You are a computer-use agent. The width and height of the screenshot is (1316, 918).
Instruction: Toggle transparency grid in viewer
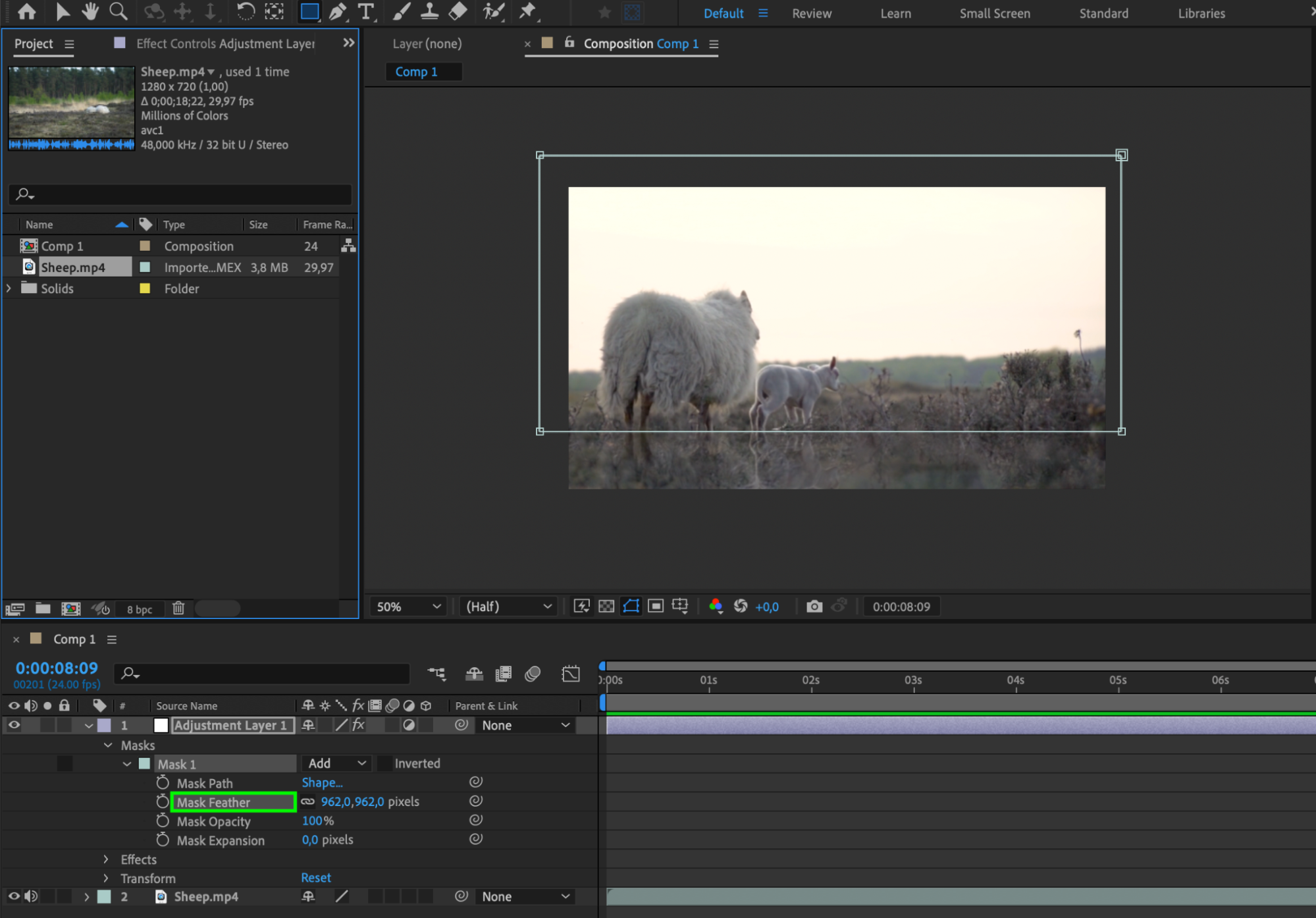coord(606,607)
